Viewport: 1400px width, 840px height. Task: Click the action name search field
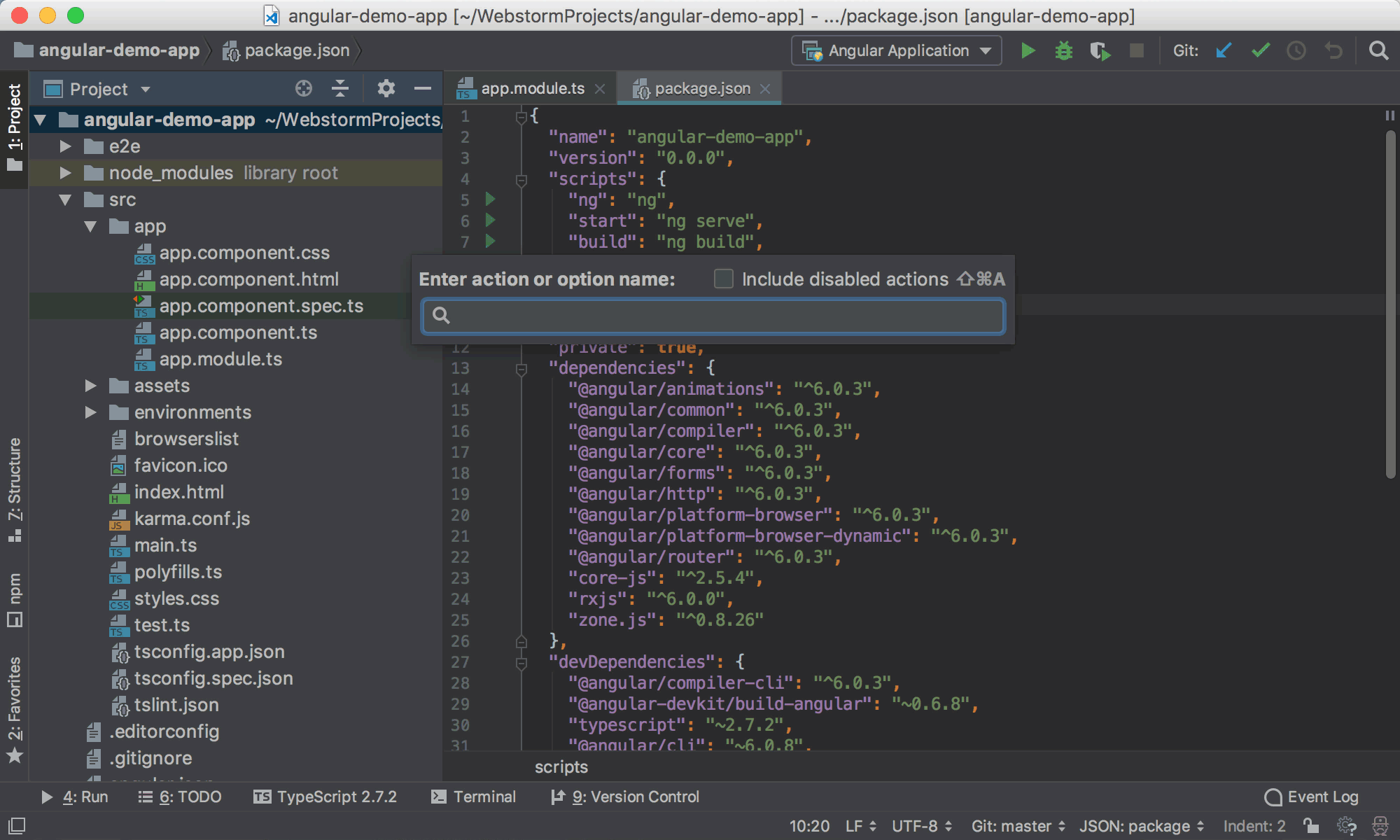click(x=713, y=316)
